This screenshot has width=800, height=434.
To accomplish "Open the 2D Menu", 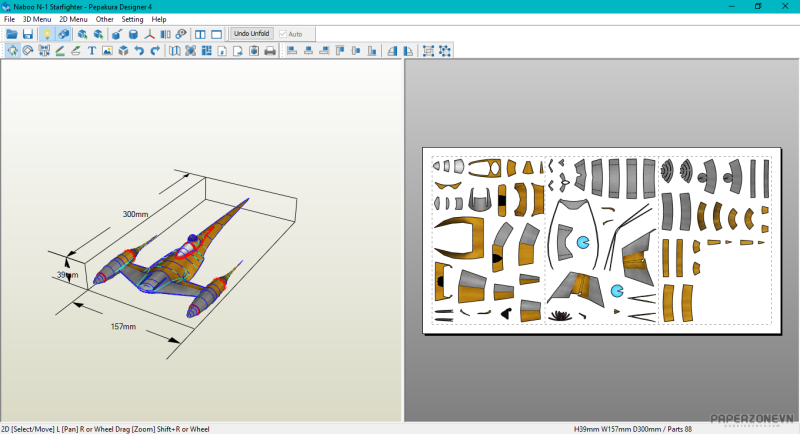I will click(x=73, y=19).
